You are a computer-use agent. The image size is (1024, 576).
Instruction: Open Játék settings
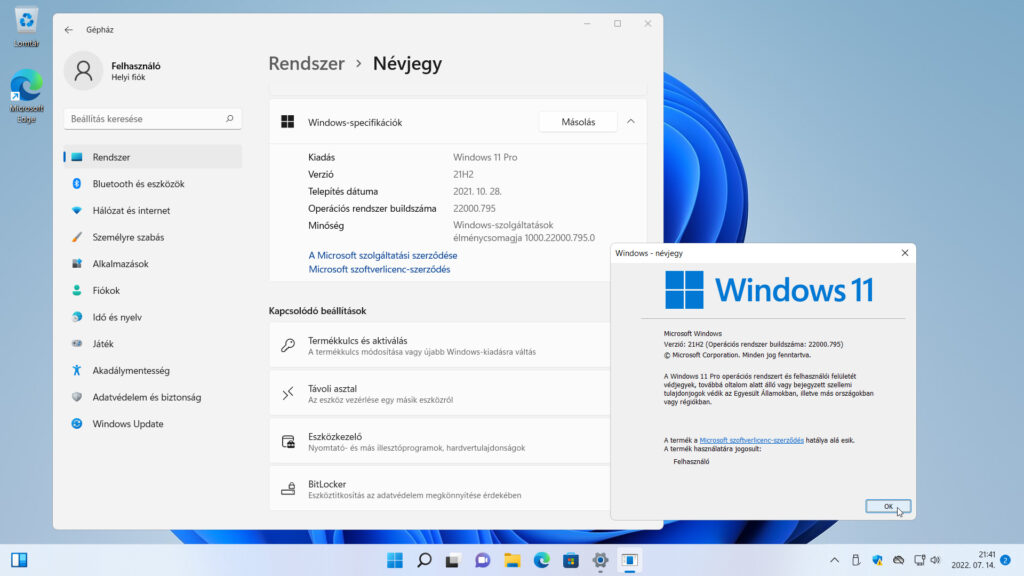tap(153, 344)
